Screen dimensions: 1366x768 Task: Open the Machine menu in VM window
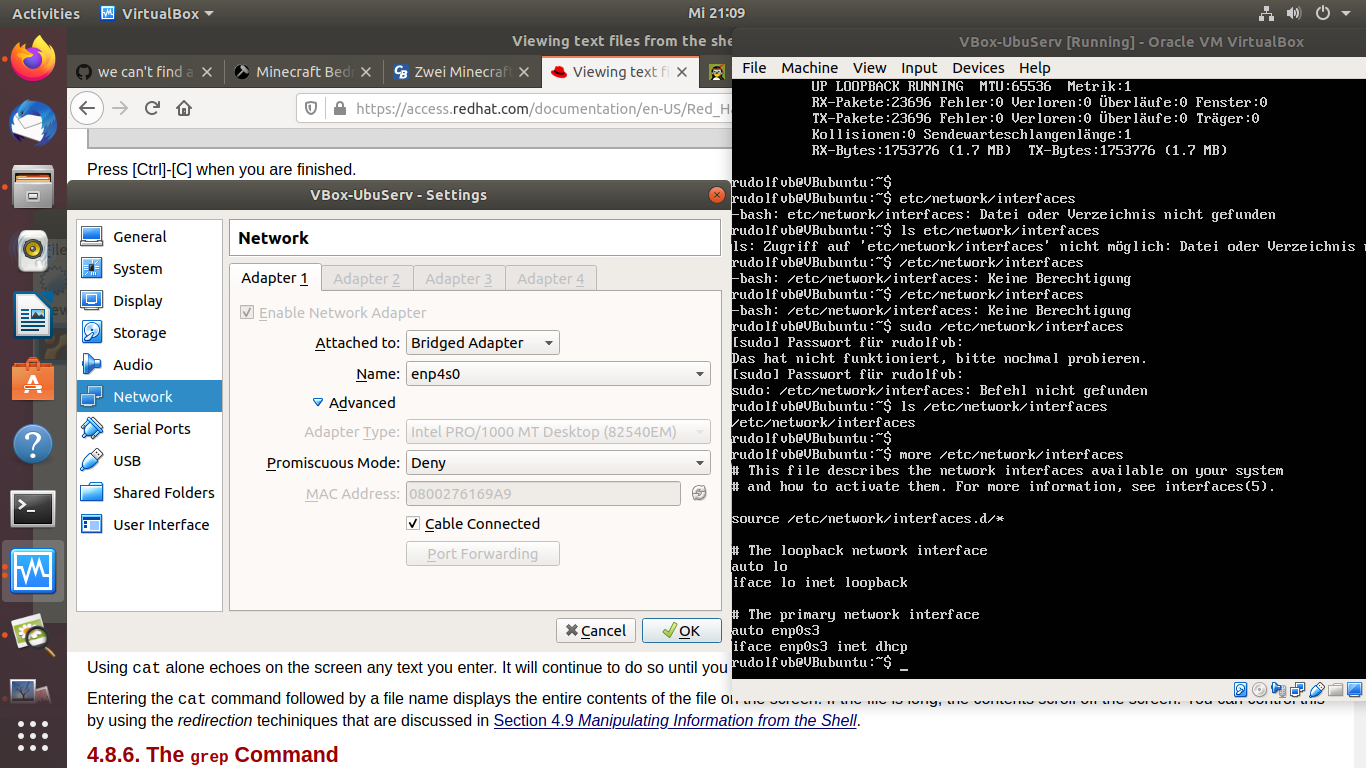pos(810,68)
